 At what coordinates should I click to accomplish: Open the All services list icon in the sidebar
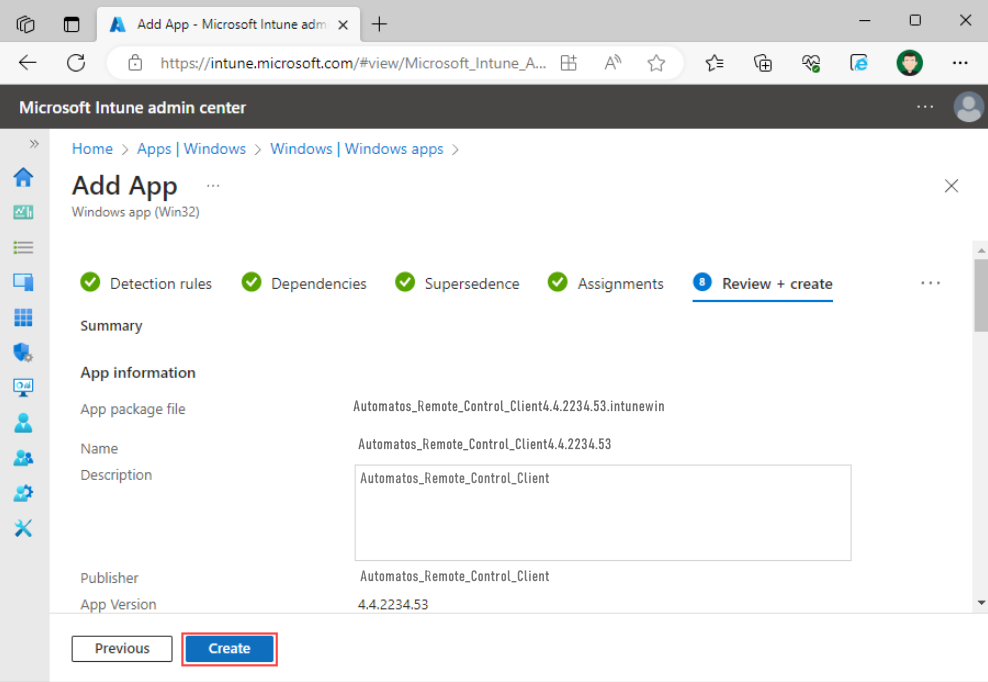23,247
